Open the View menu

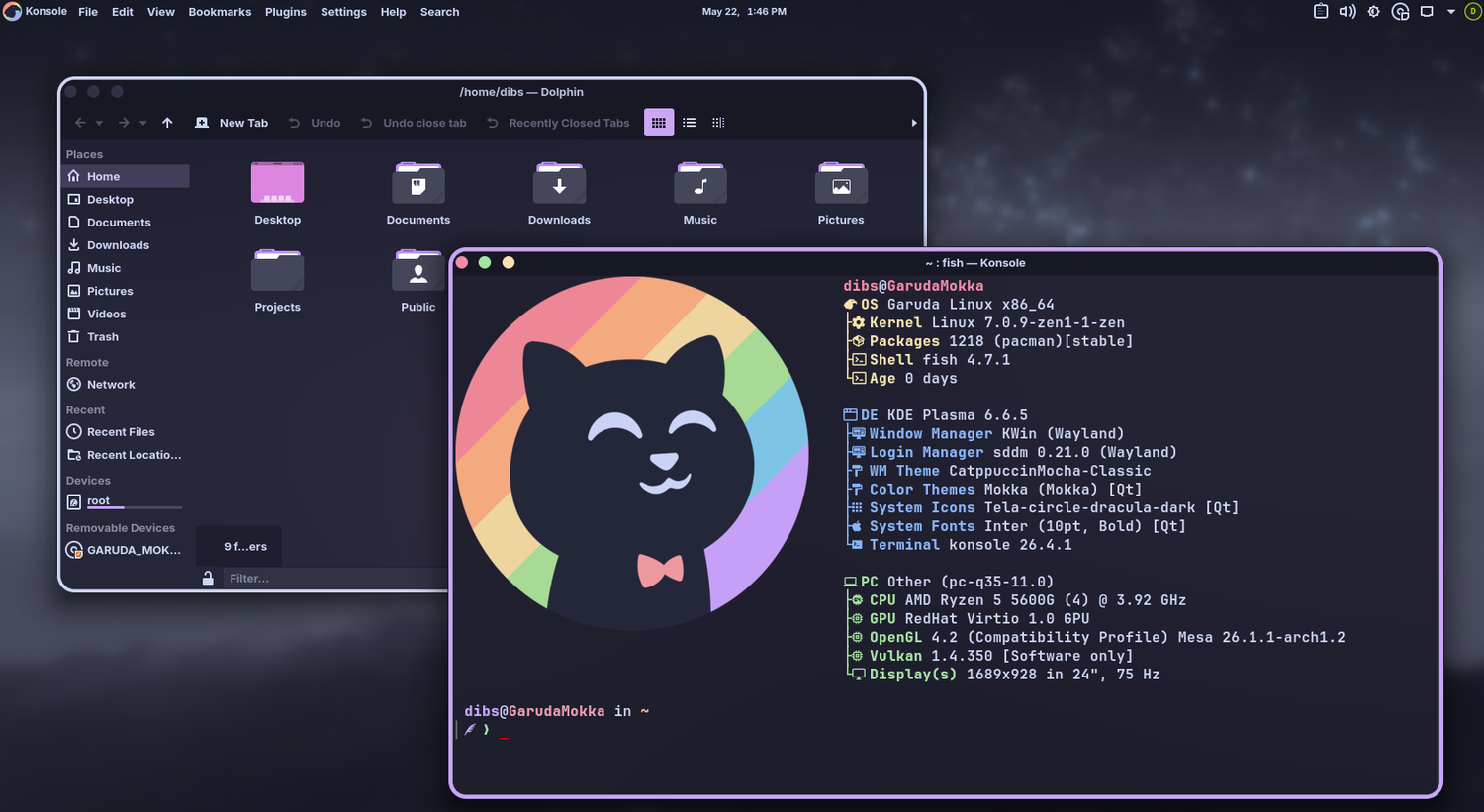pyautogui.click(x=161, y=12)
